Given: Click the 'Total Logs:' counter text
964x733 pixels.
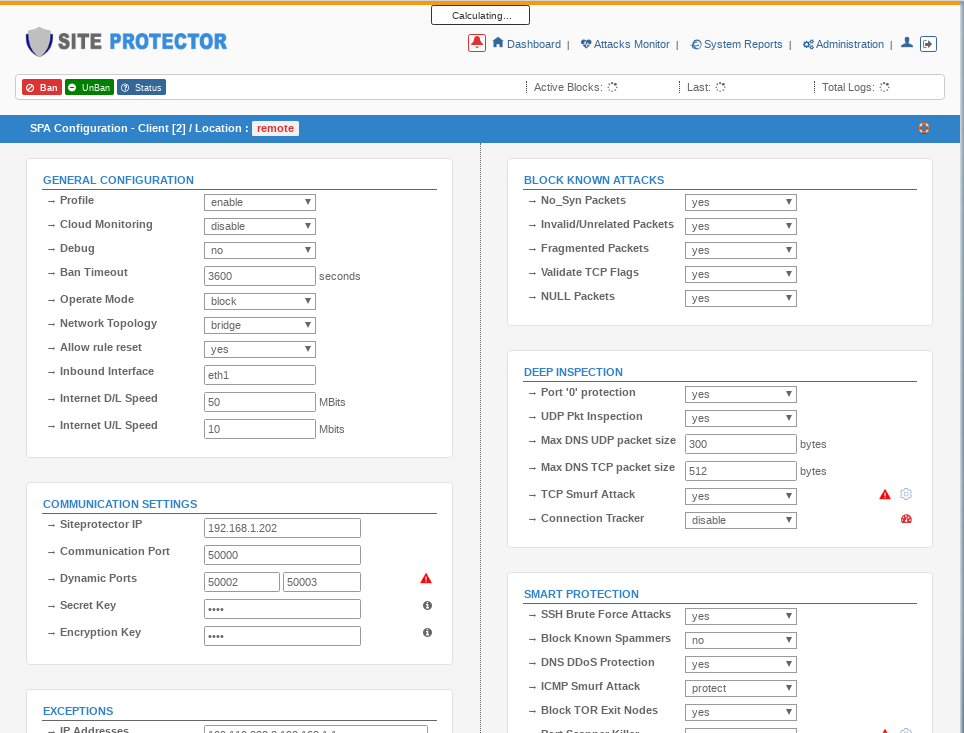Looking at the screenshot, I should pyautogui.click(x=848, y=87).
